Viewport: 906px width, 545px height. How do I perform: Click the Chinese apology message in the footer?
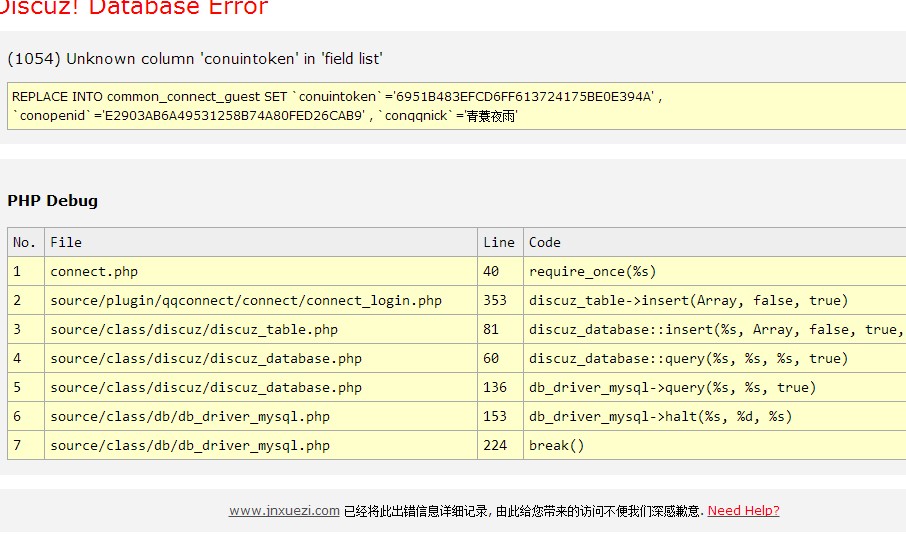point(523,511)
